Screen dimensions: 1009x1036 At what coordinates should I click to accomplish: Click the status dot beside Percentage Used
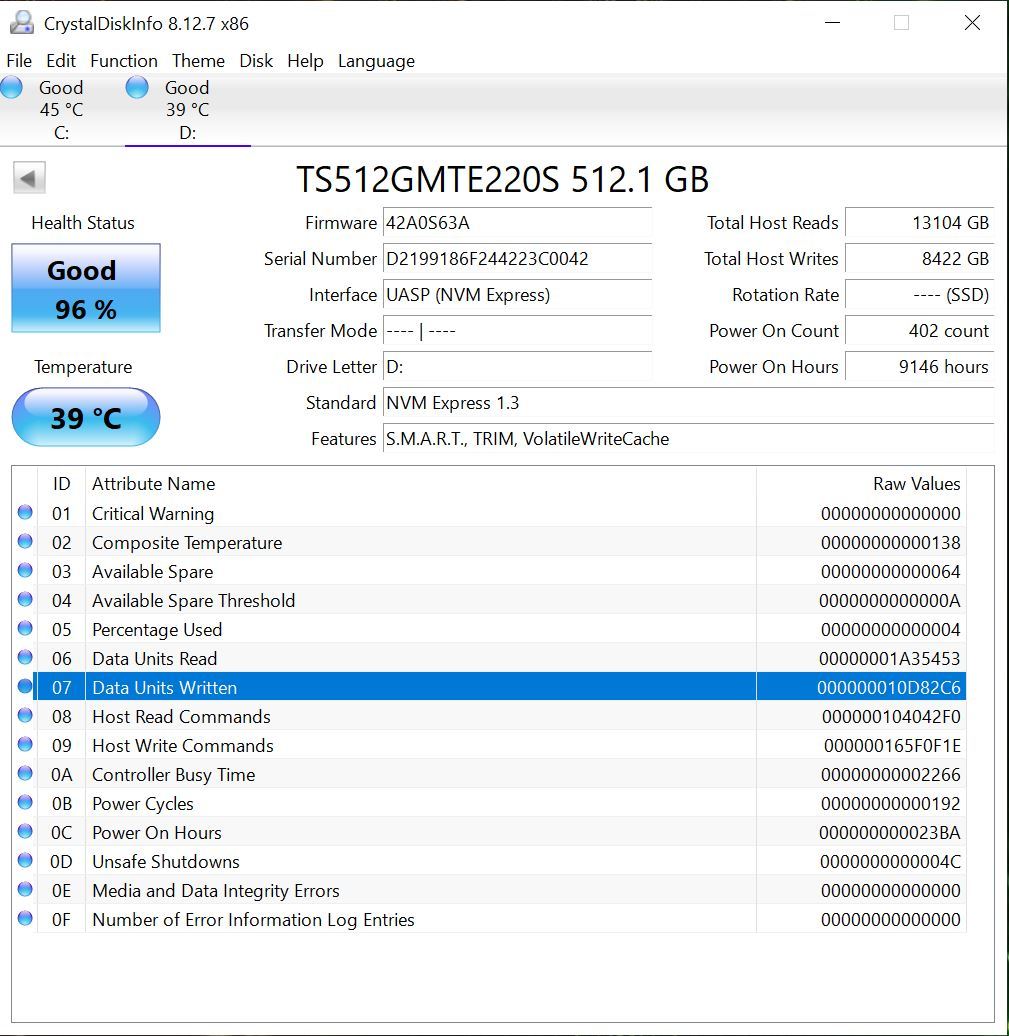[x=25, y=629]
